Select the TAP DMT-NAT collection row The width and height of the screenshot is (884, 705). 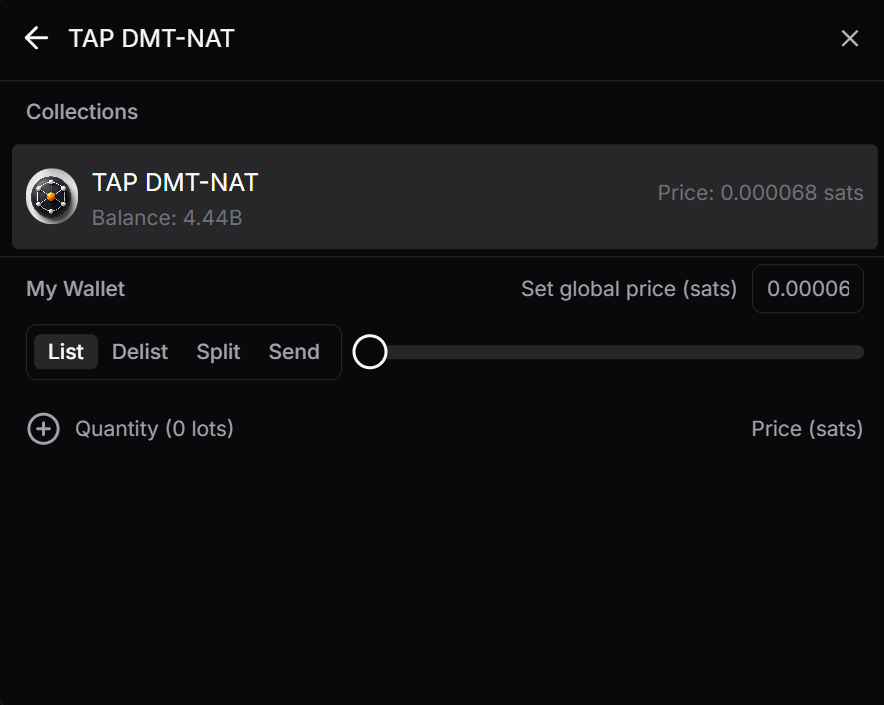point(444,196)
